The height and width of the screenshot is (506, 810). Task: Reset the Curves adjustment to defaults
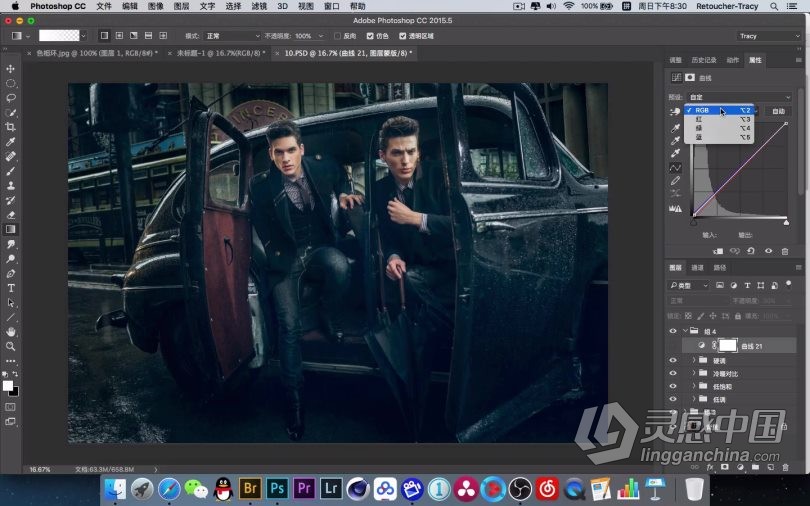tap(751, 251)
